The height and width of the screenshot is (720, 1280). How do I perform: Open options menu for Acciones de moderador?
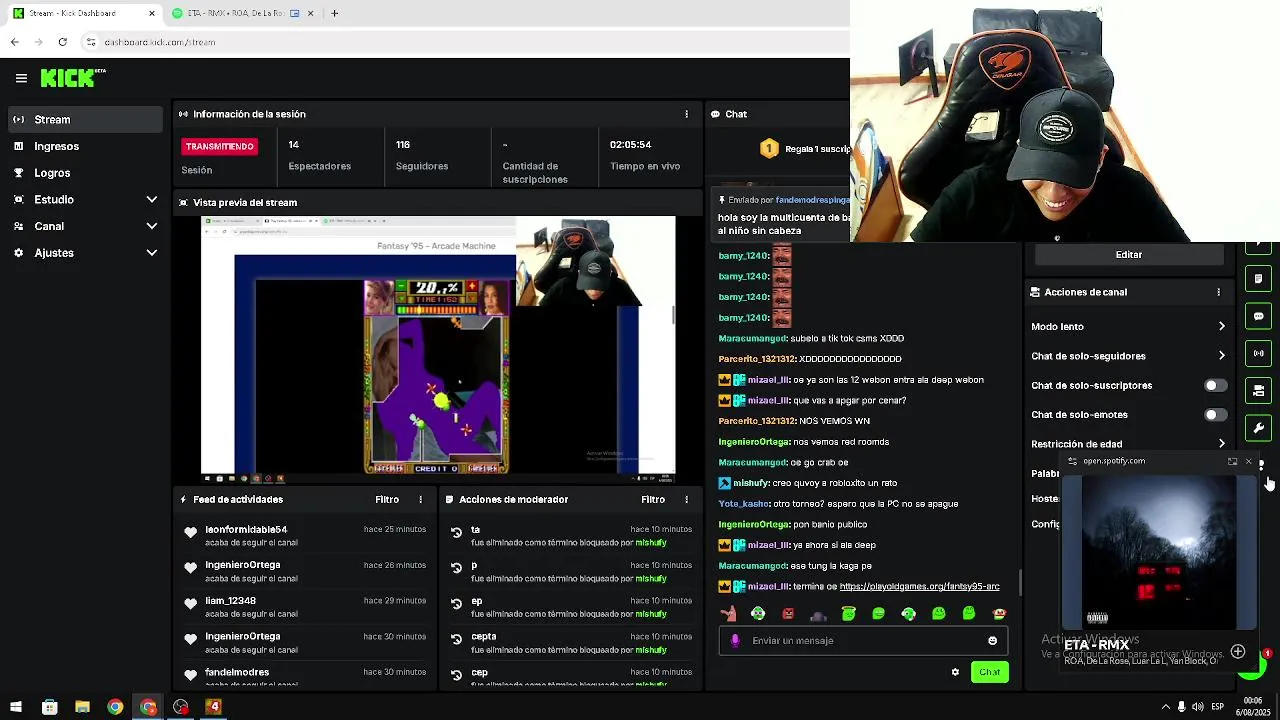pos(686,499)
